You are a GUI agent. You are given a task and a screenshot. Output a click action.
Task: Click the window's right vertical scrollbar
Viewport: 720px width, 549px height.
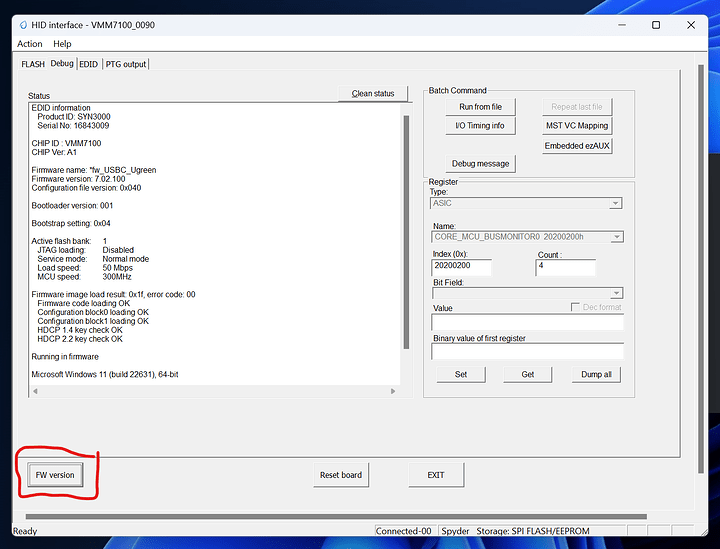701,269
